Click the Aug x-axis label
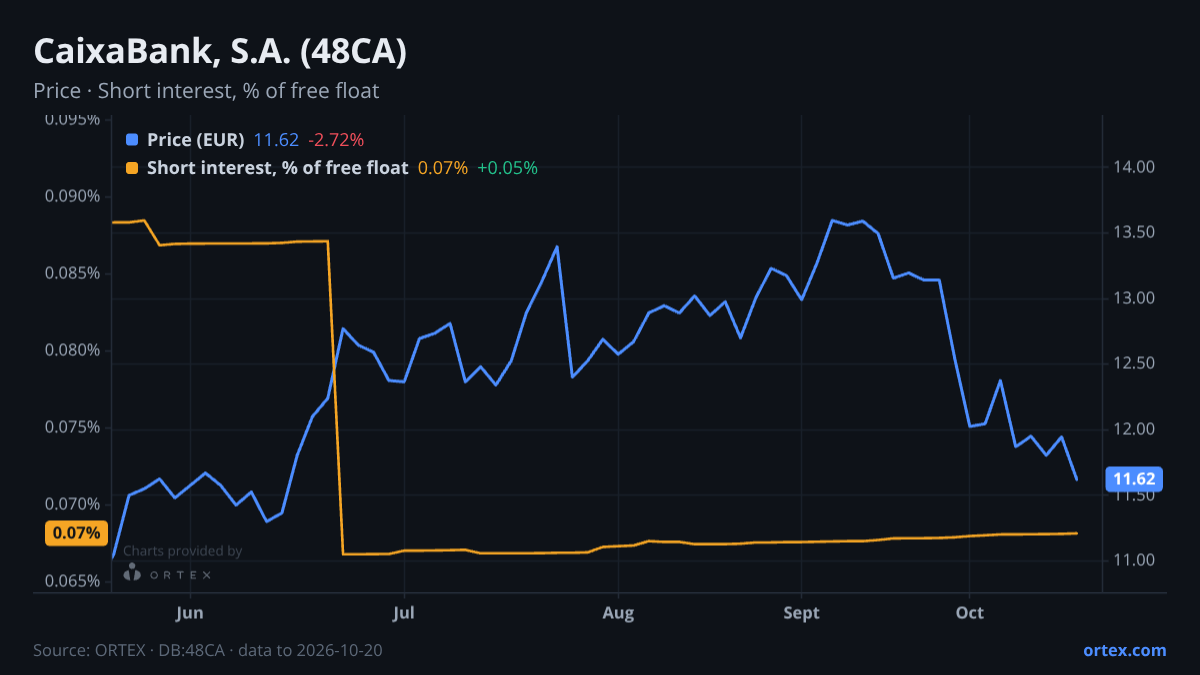1200x675 pixels. point(619,612)
